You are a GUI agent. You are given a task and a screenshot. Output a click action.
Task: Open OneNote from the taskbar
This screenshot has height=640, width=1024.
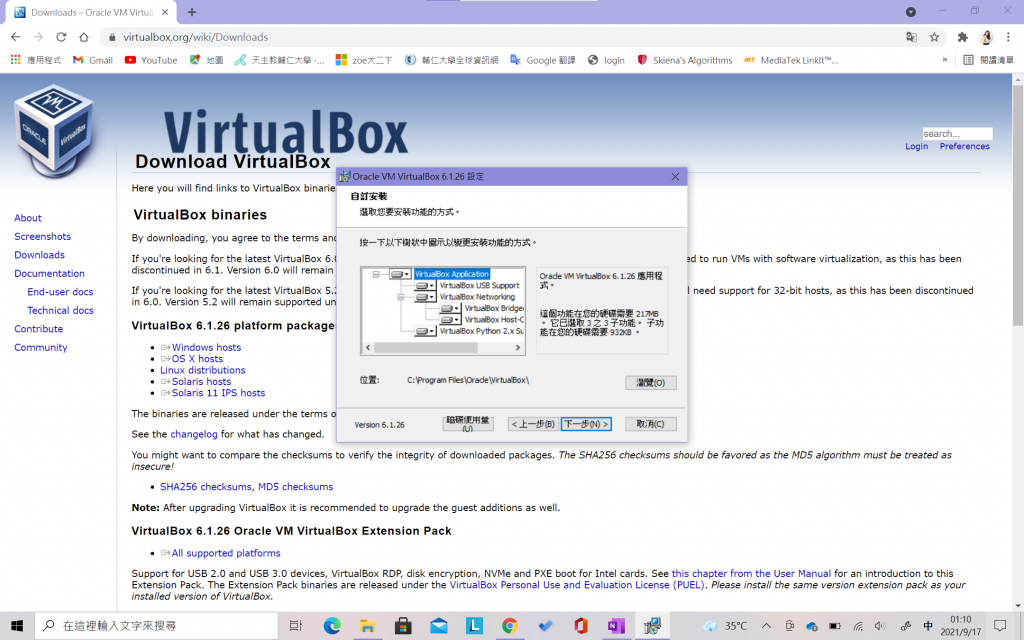coord(616,626)
